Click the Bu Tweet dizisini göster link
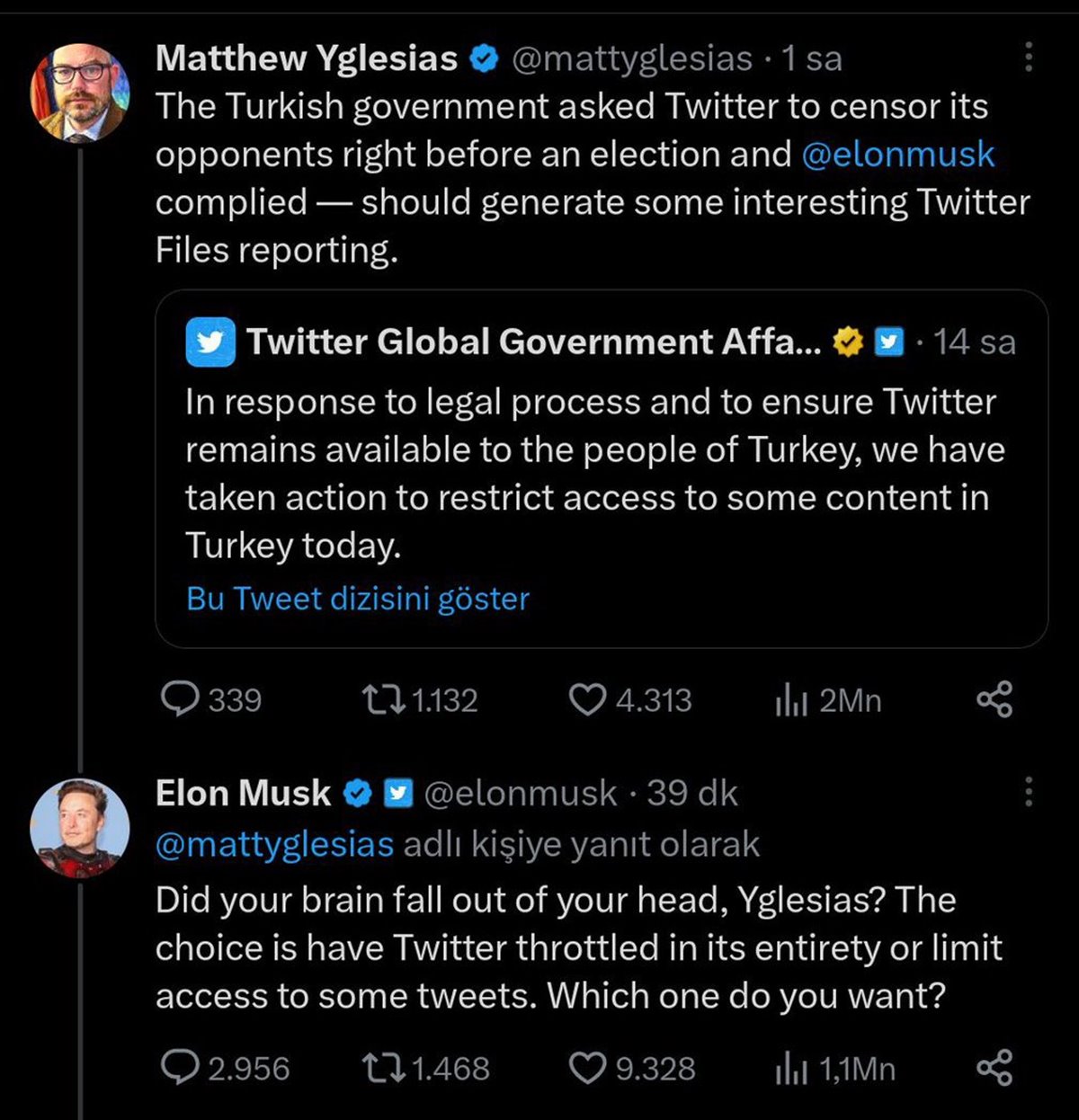The width and height of the screenshot is (1079, 1120). click(356, 597)
